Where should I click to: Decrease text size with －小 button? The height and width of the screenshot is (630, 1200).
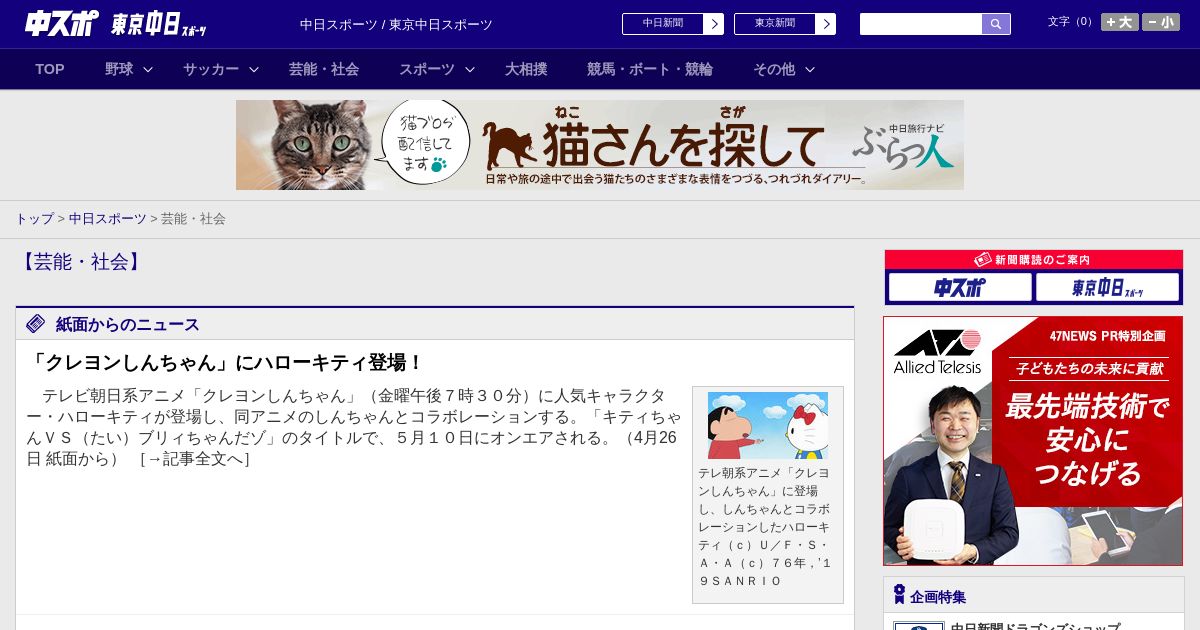(1161, 22)
